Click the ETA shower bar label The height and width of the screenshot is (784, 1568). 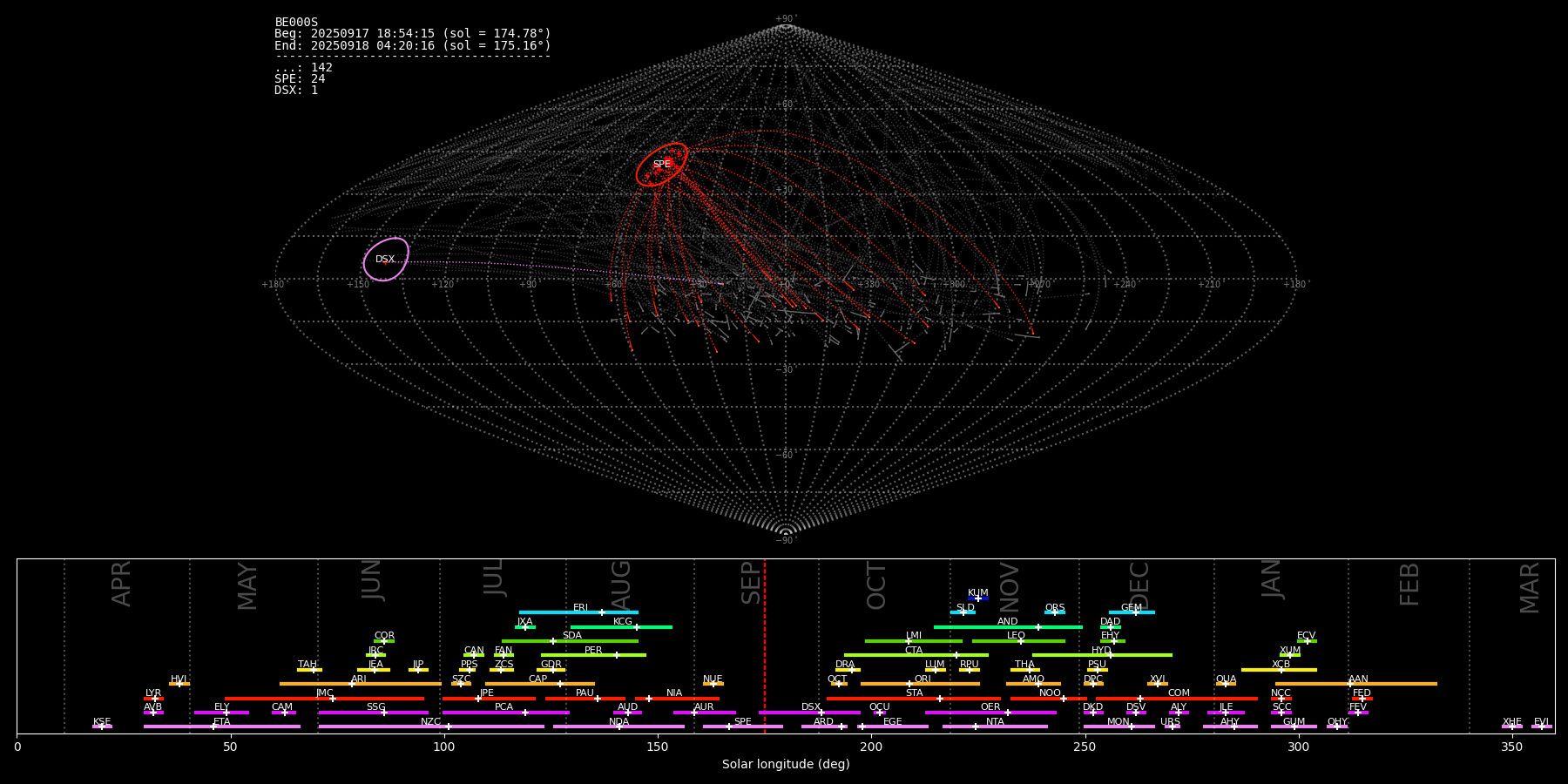coord(222,722)
